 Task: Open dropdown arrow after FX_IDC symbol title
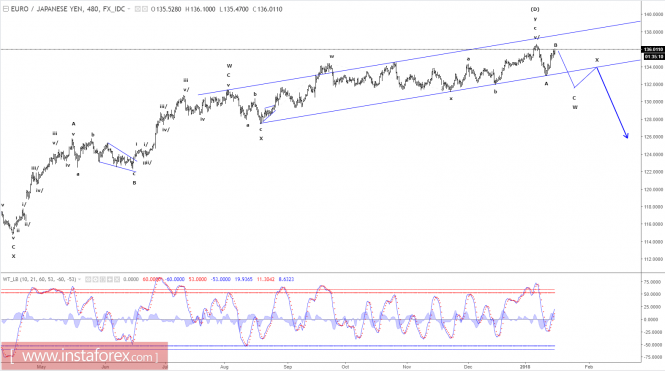[129, 9]
